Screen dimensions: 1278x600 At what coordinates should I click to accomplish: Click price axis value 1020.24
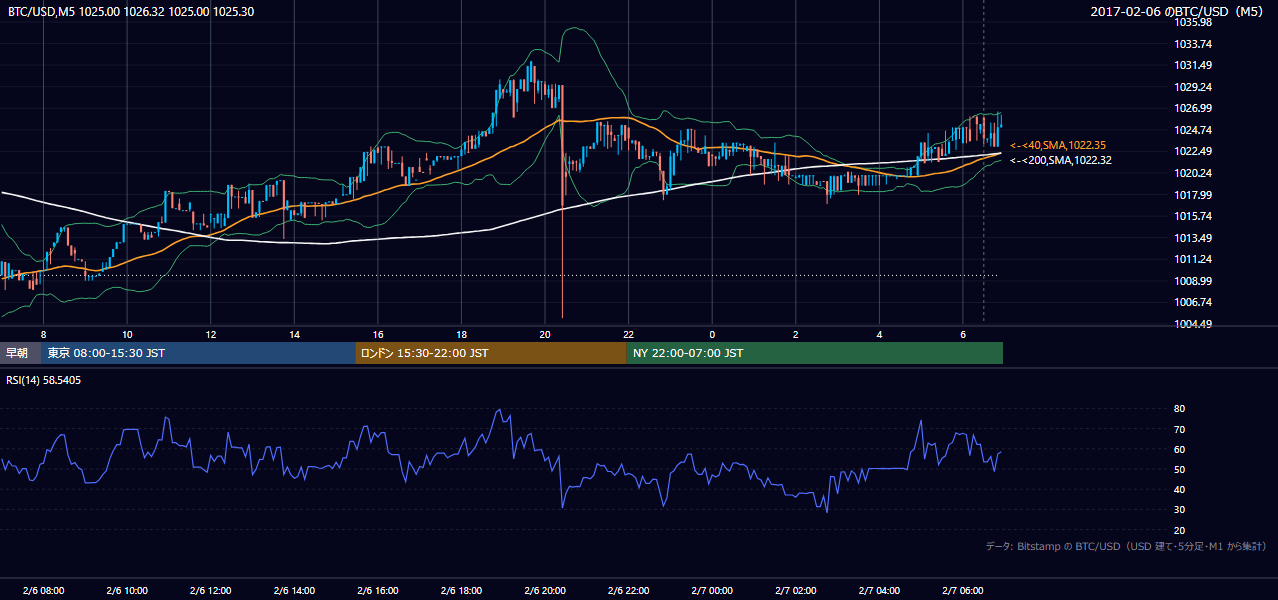[1192, 173]
